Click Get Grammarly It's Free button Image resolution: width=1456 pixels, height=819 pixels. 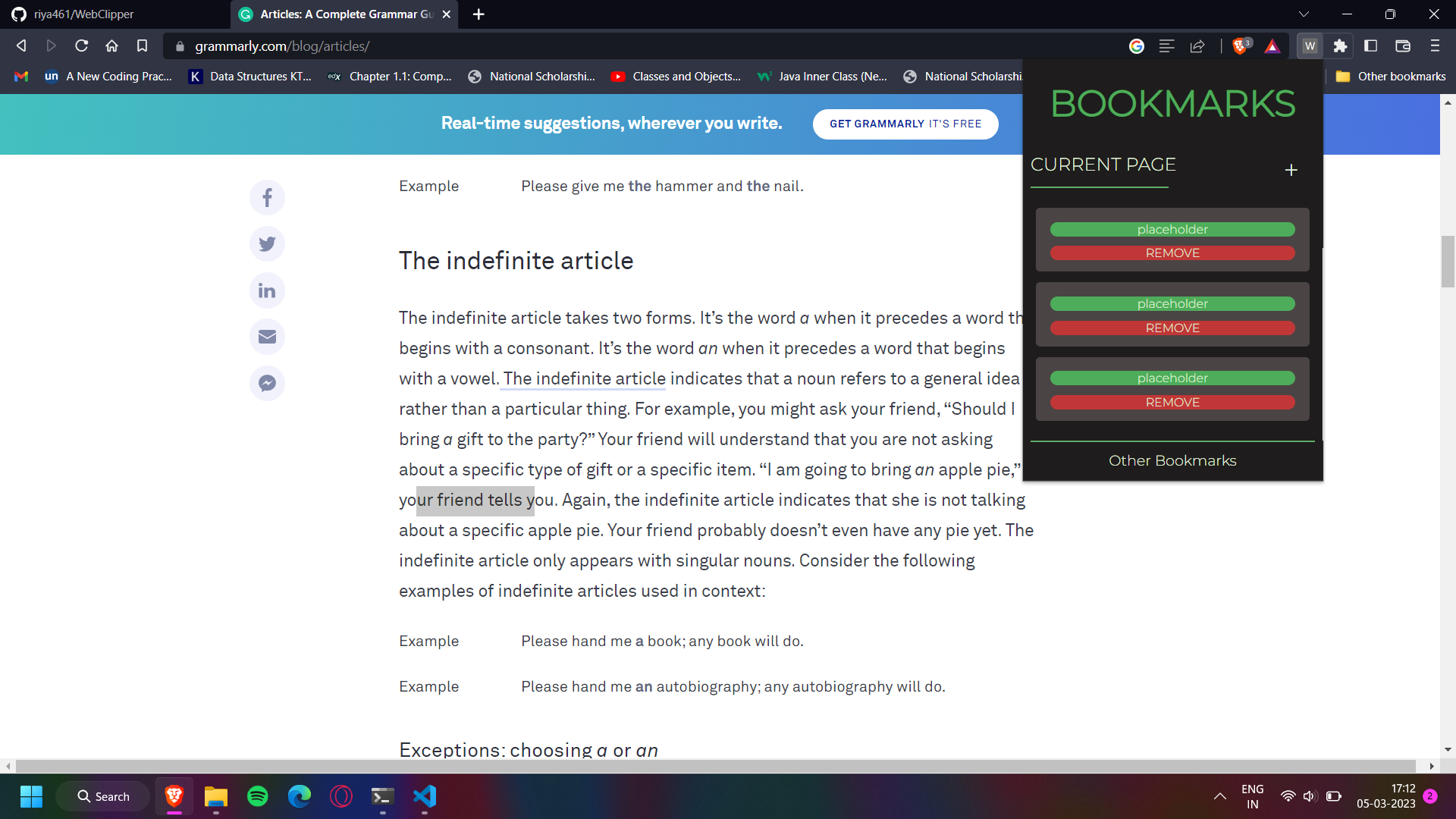[x=905, y=124]
